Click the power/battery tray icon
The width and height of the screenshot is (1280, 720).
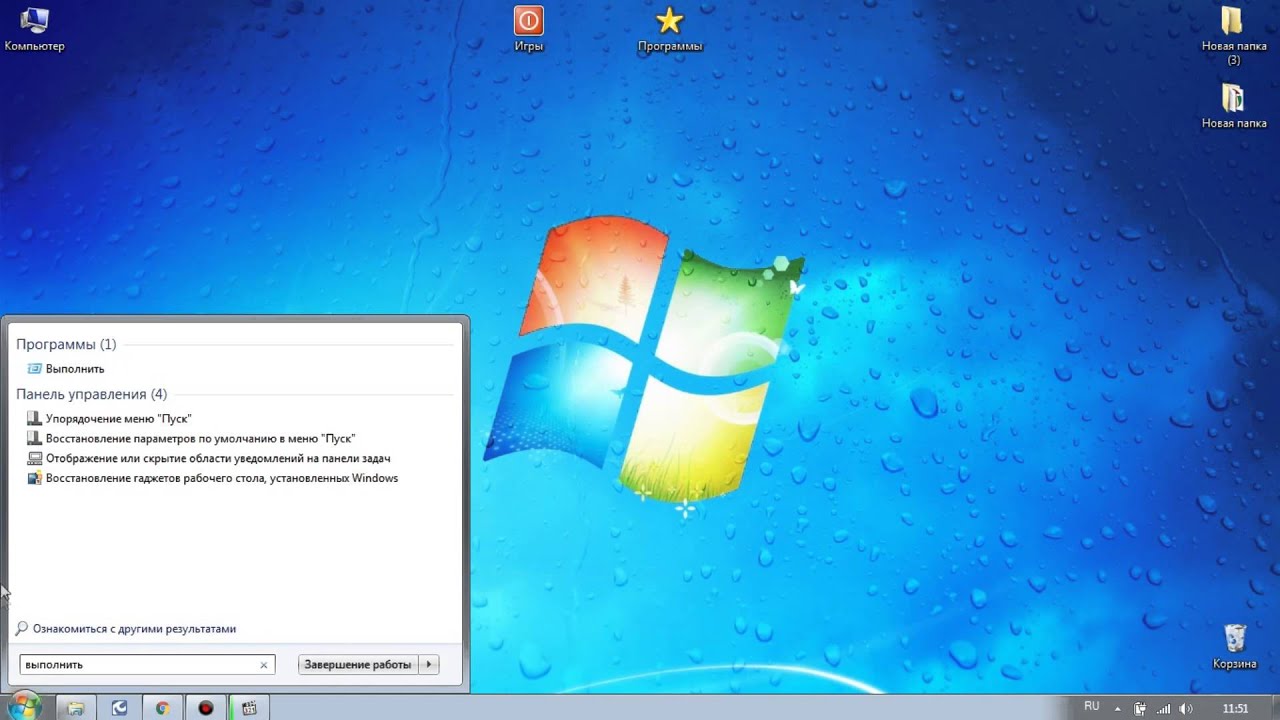(1140, 708)
